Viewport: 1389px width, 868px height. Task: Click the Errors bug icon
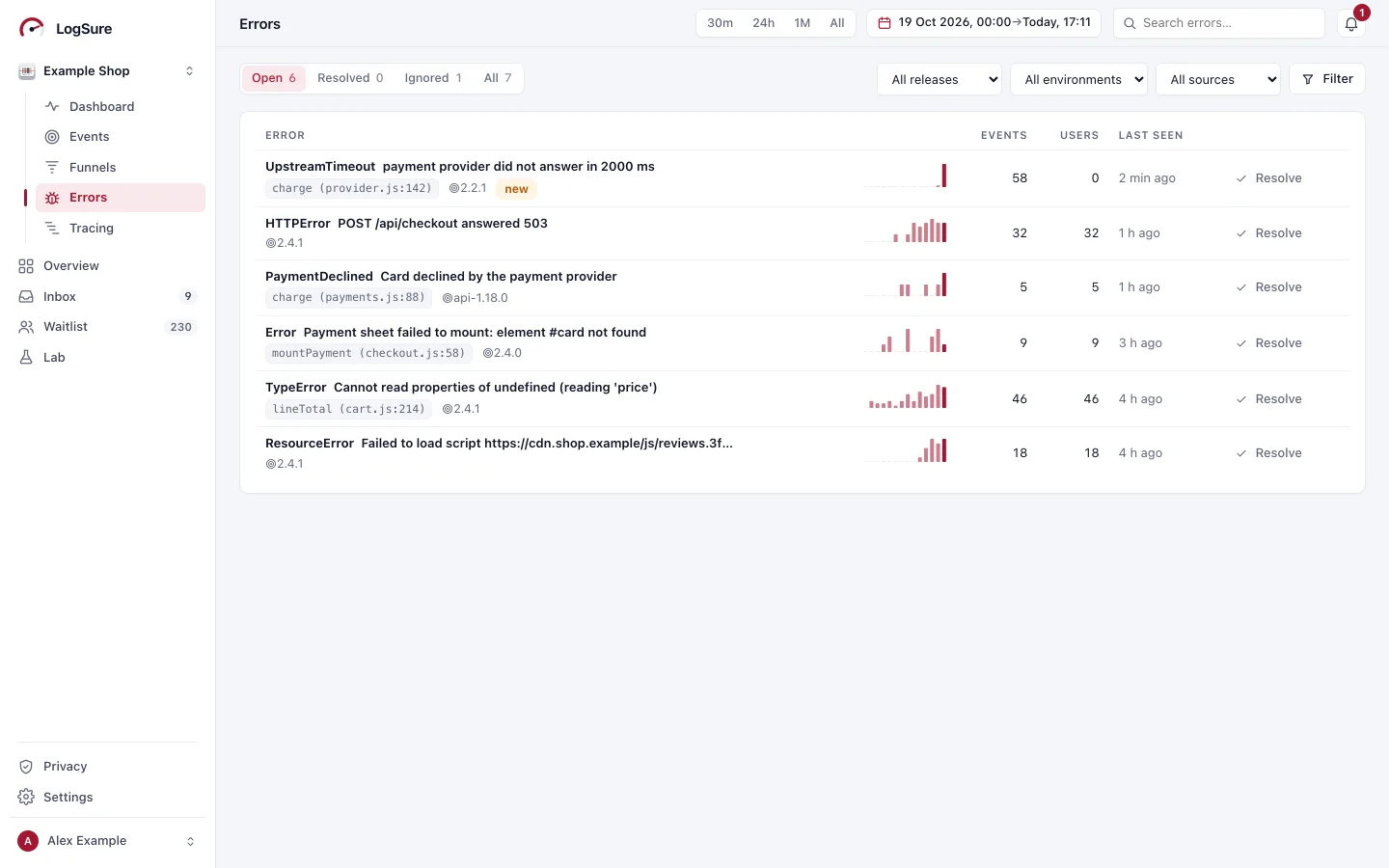[52, 198]
